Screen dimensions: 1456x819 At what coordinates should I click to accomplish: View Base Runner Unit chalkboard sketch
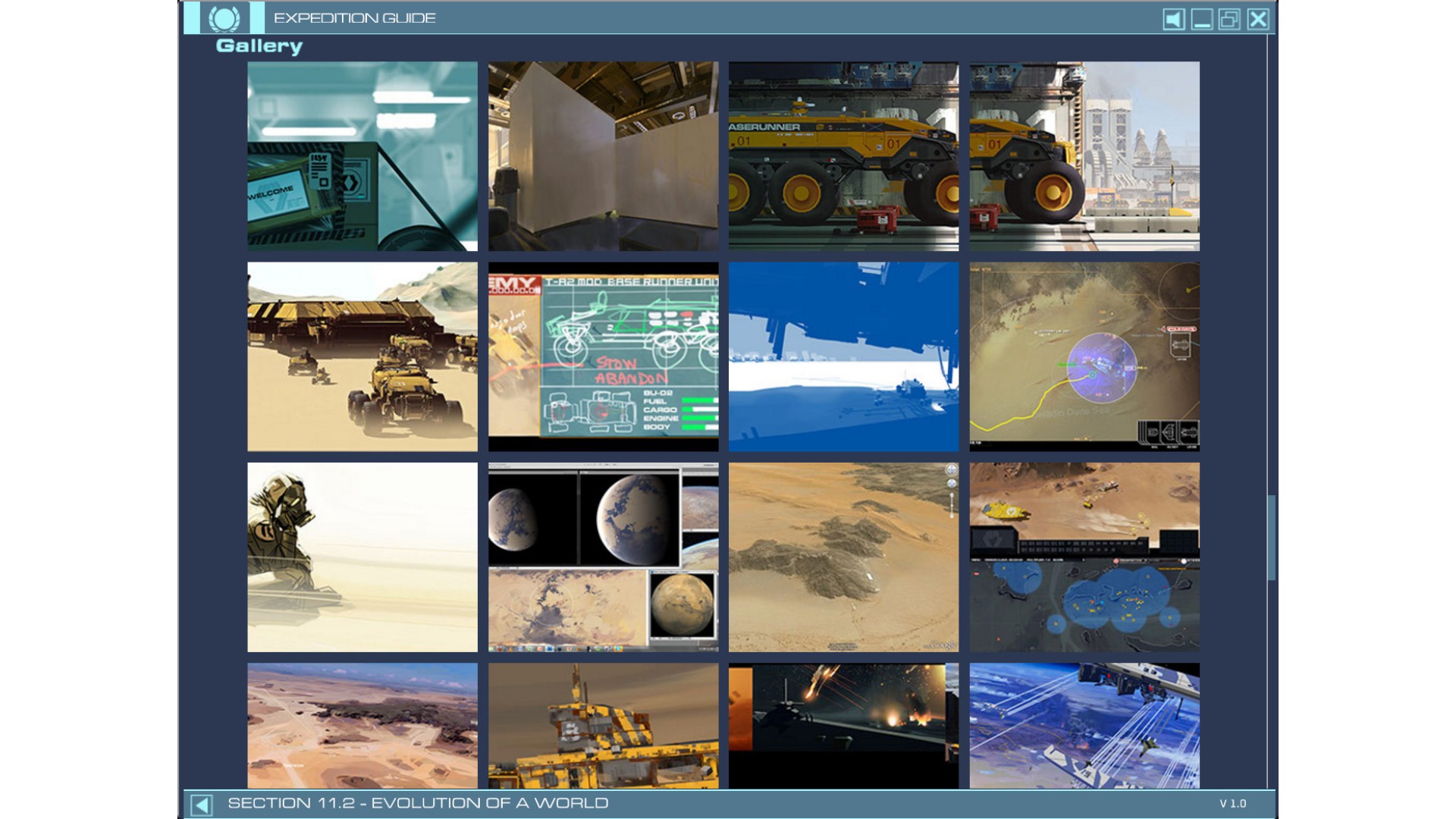pyautogui.click(x=603, y=356)
